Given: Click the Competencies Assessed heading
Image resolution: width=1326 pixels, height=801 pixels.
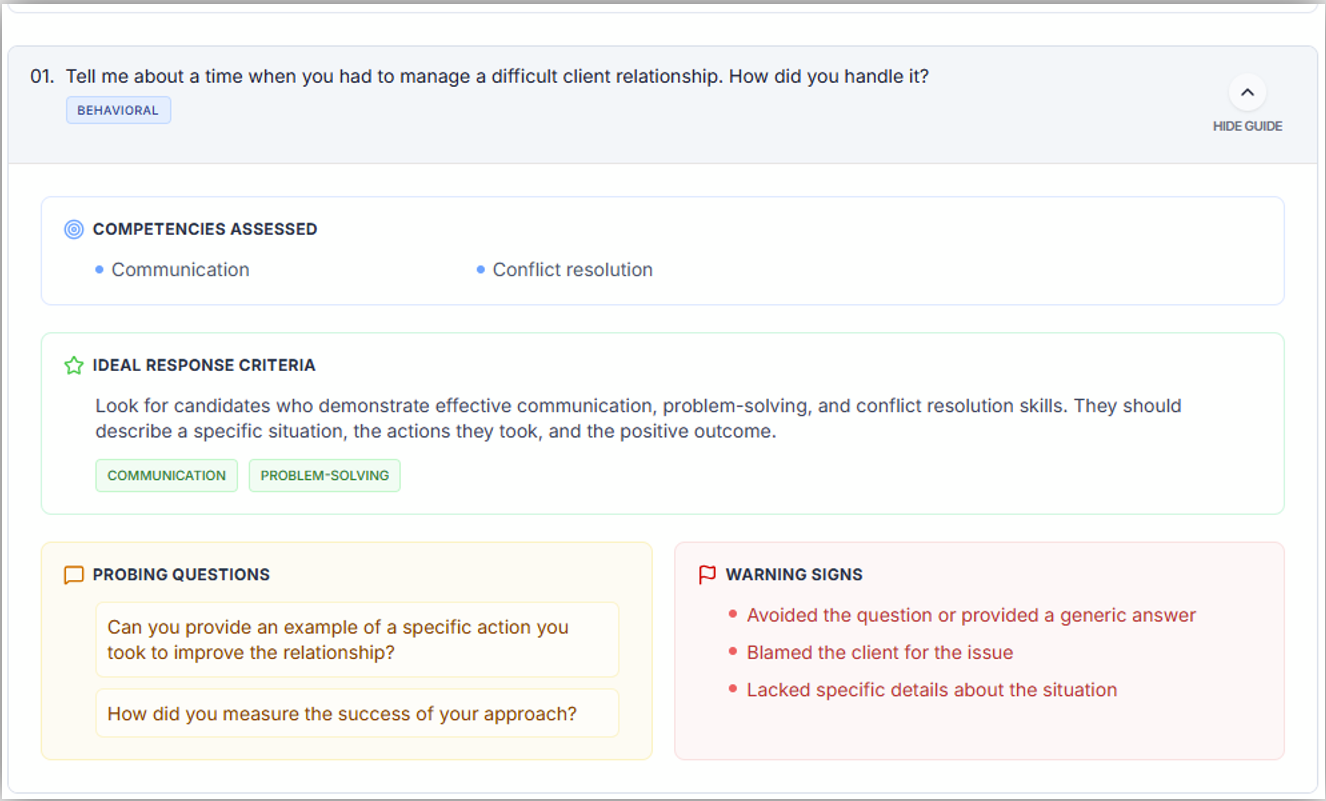Looking at the screenshot, I should point(205,229).
